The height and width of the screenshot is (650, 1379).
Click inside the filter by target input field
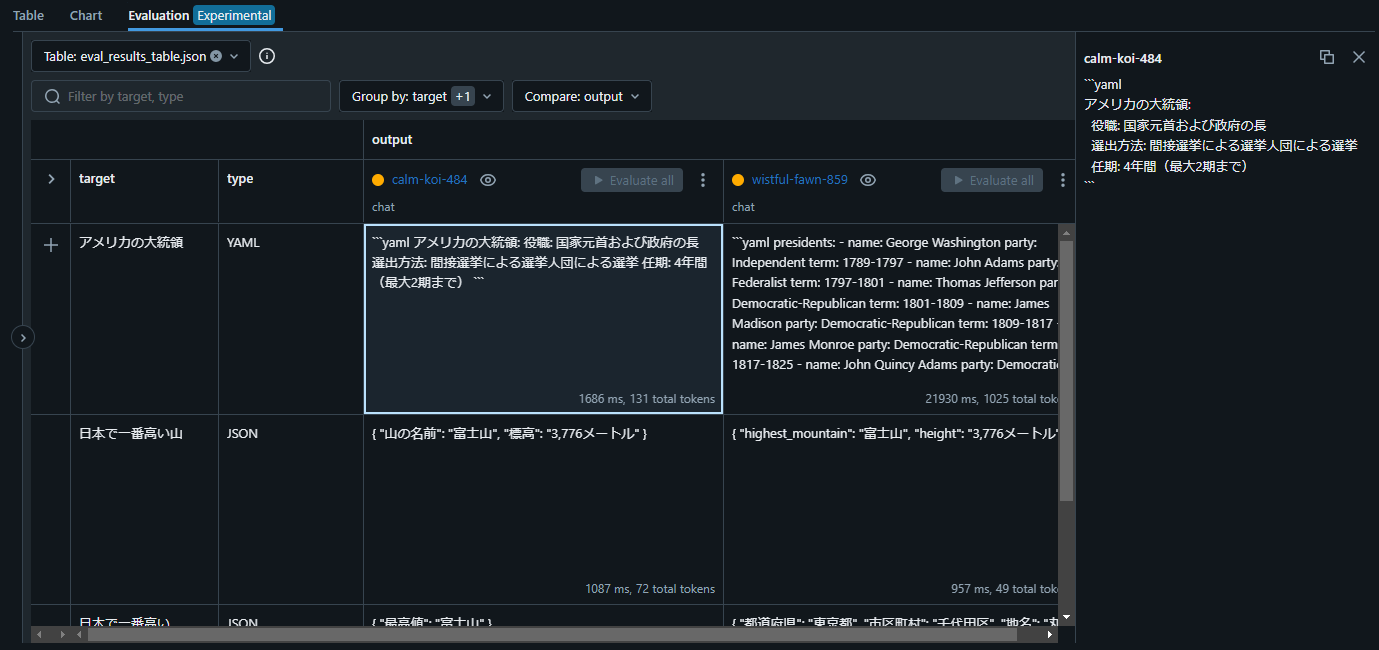[180, 96]
